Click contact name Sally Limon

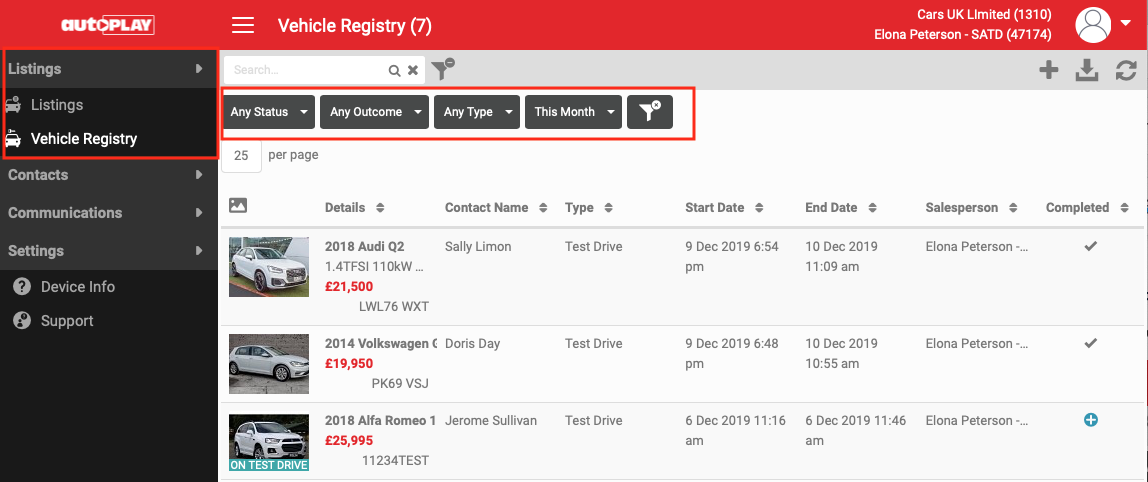tap(478, 246)
